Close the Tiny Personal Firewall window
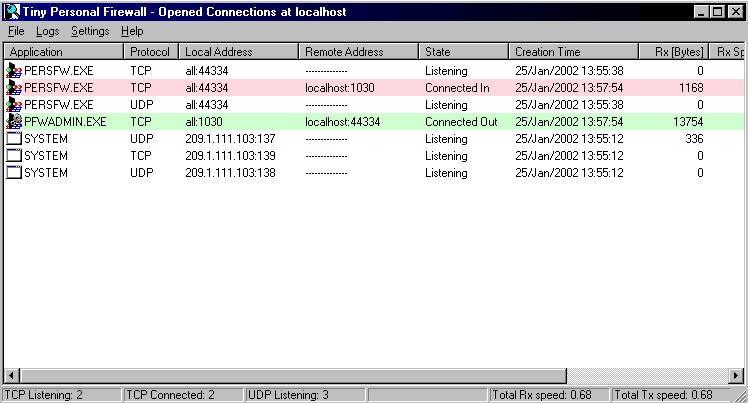 [736, 12]
